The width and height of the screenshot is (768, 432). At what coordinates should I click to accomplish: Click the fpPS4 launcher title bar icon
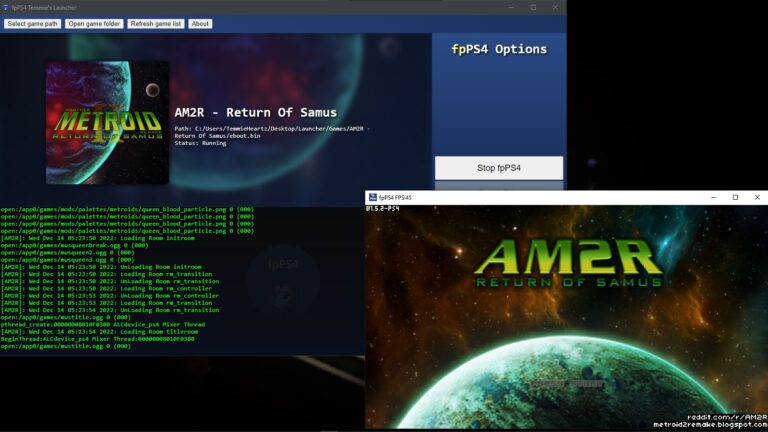(6, 7)
